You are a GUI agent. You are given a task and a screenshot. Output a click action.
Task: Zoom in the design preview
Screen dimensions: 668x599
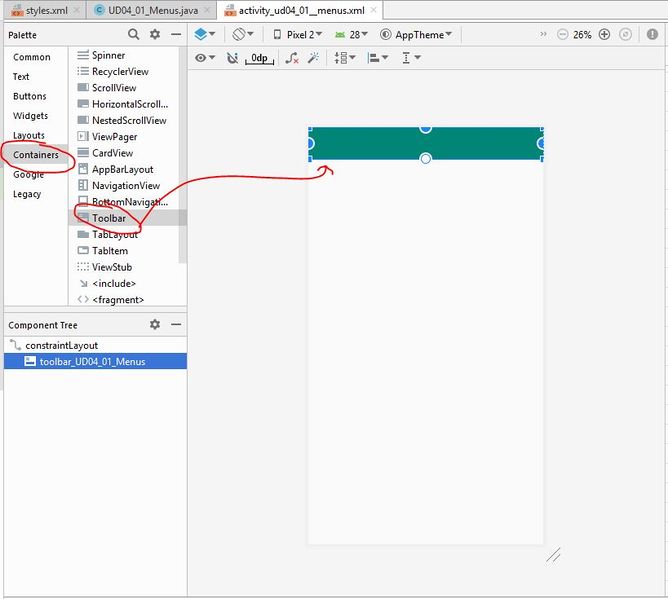coord(604,35)
